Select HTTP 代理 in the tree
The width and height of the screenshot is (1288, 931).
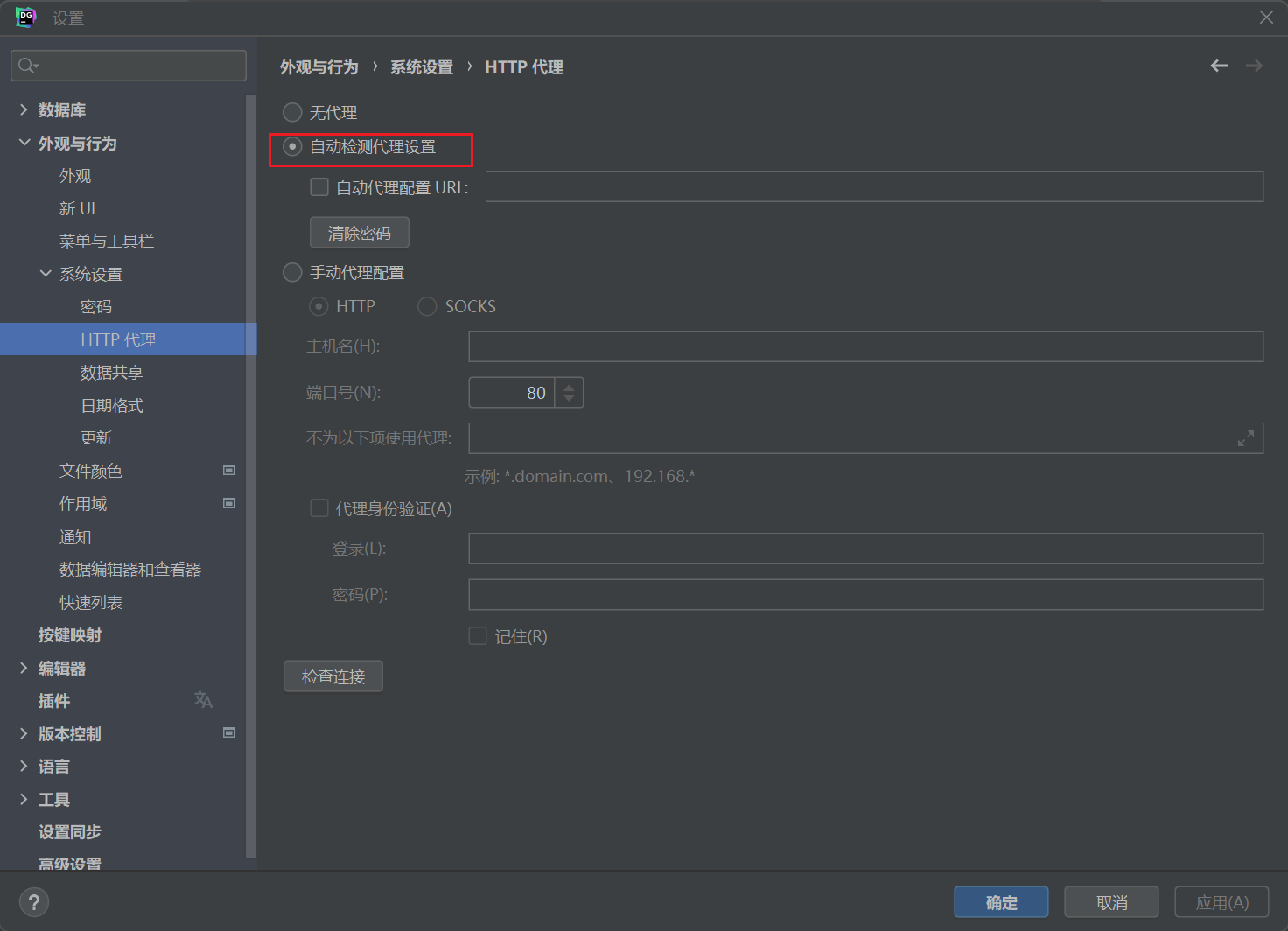128,339
